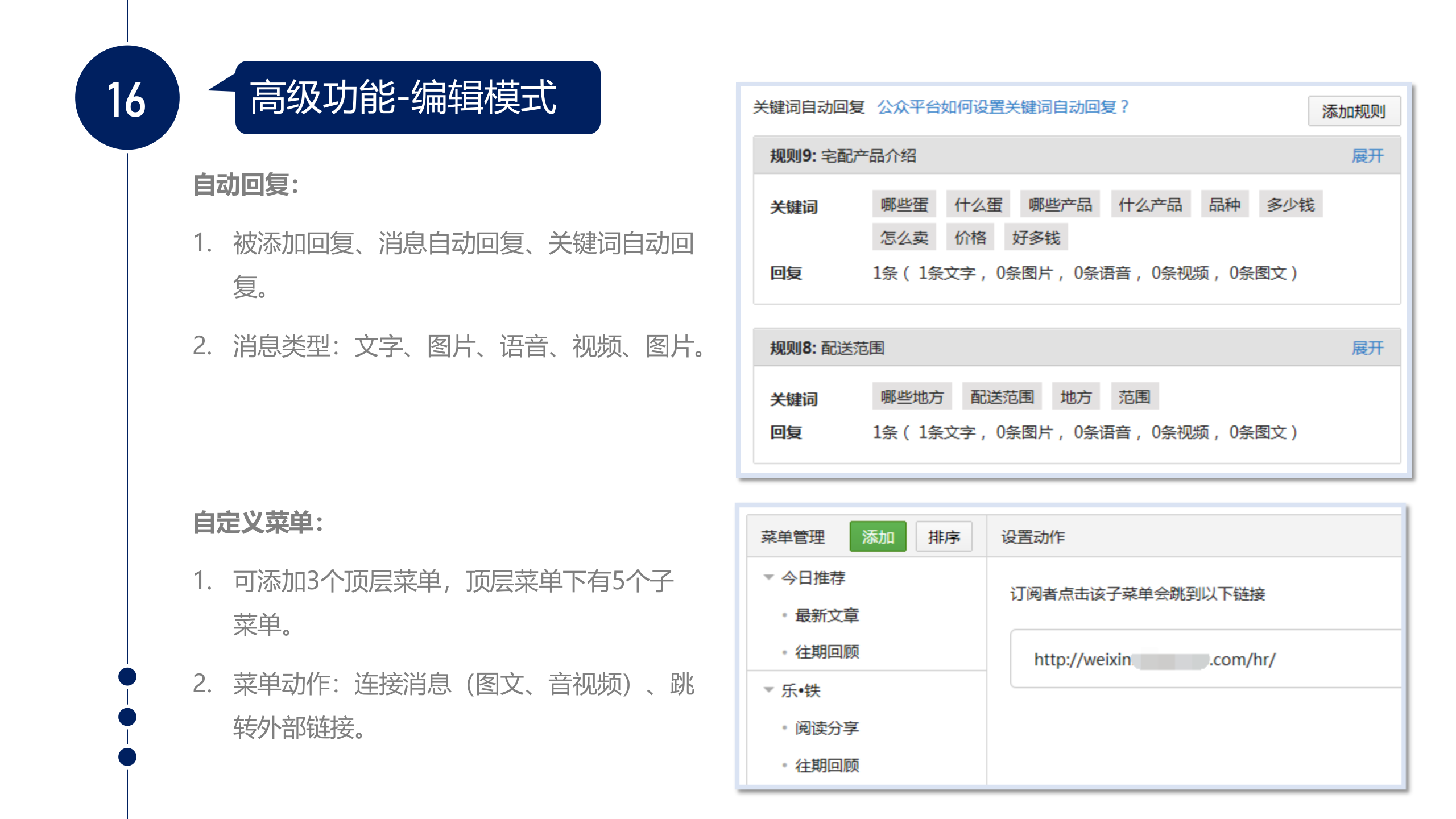Screen dimensions: 1456x819
Task: Collapse the 今日推荐 menu using its triangle
Action: [768, 577]
